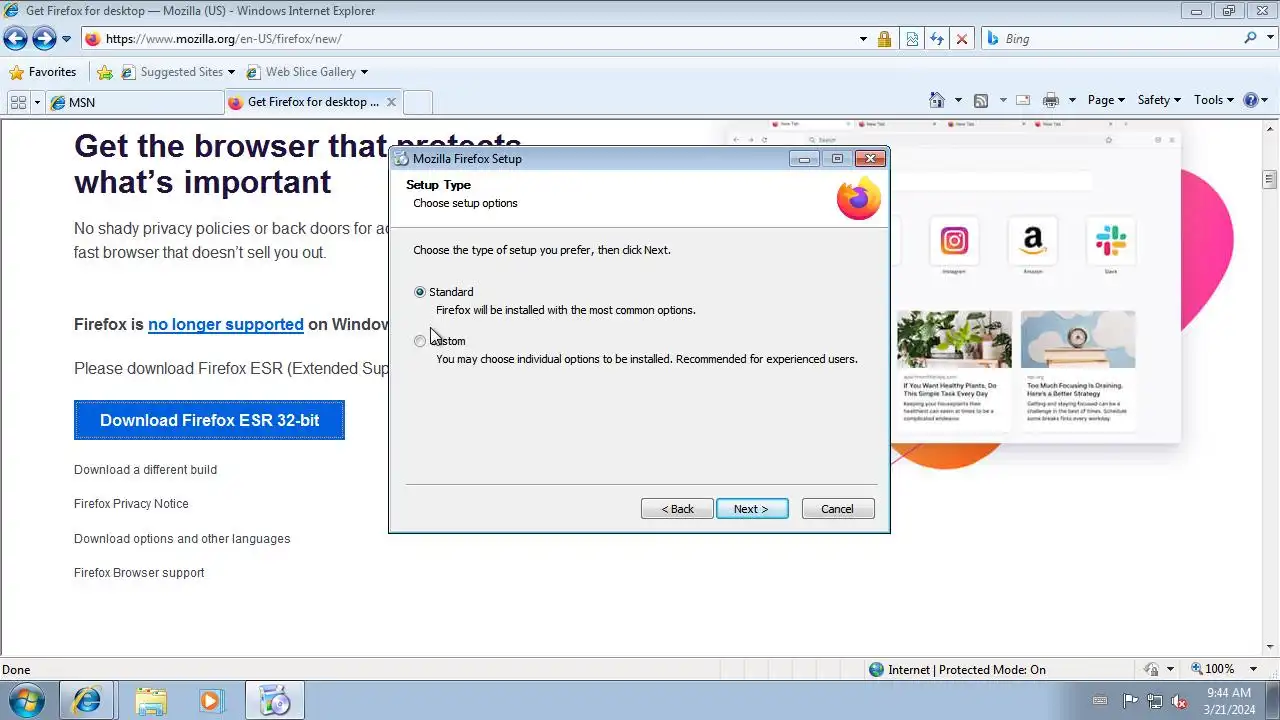
Task: Click the Quick Tabs grid icon
Action: [17, 102]
